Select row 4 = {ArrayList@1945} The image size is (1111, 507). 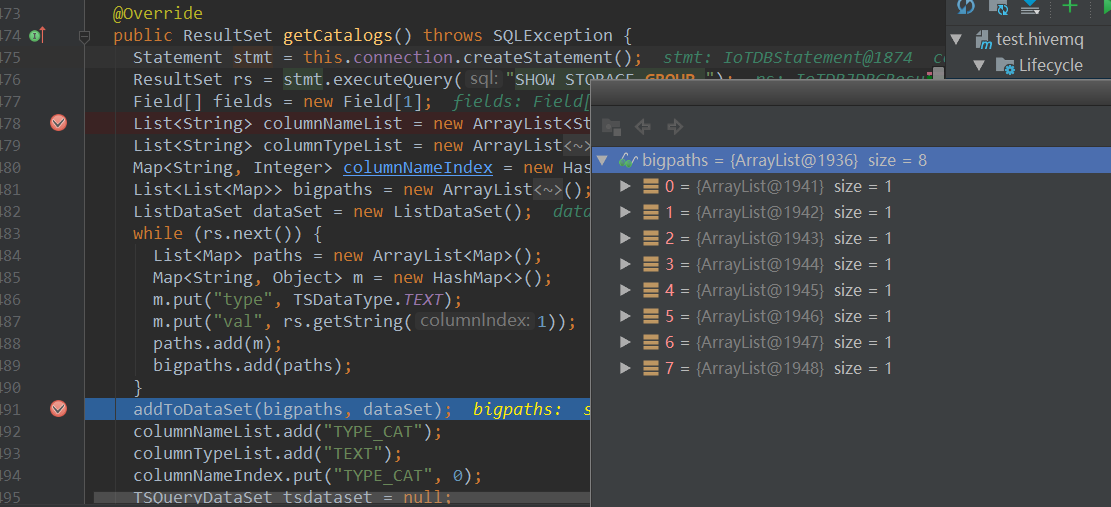852,290
